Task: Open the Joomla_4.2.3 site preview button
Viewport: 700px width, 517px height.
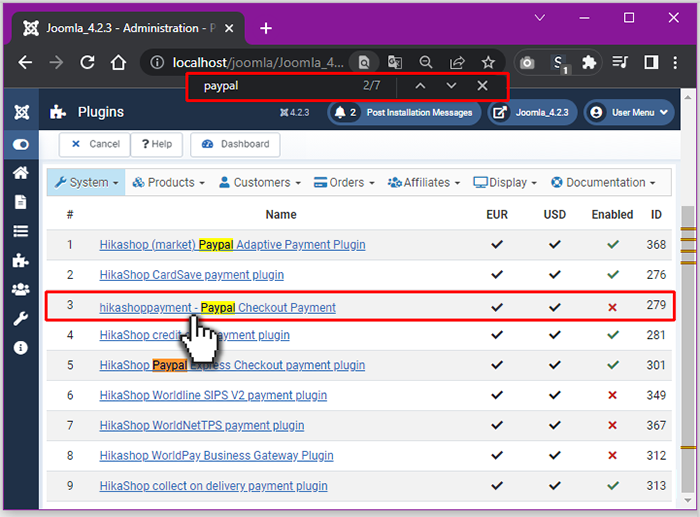Action: pos(532,113)
